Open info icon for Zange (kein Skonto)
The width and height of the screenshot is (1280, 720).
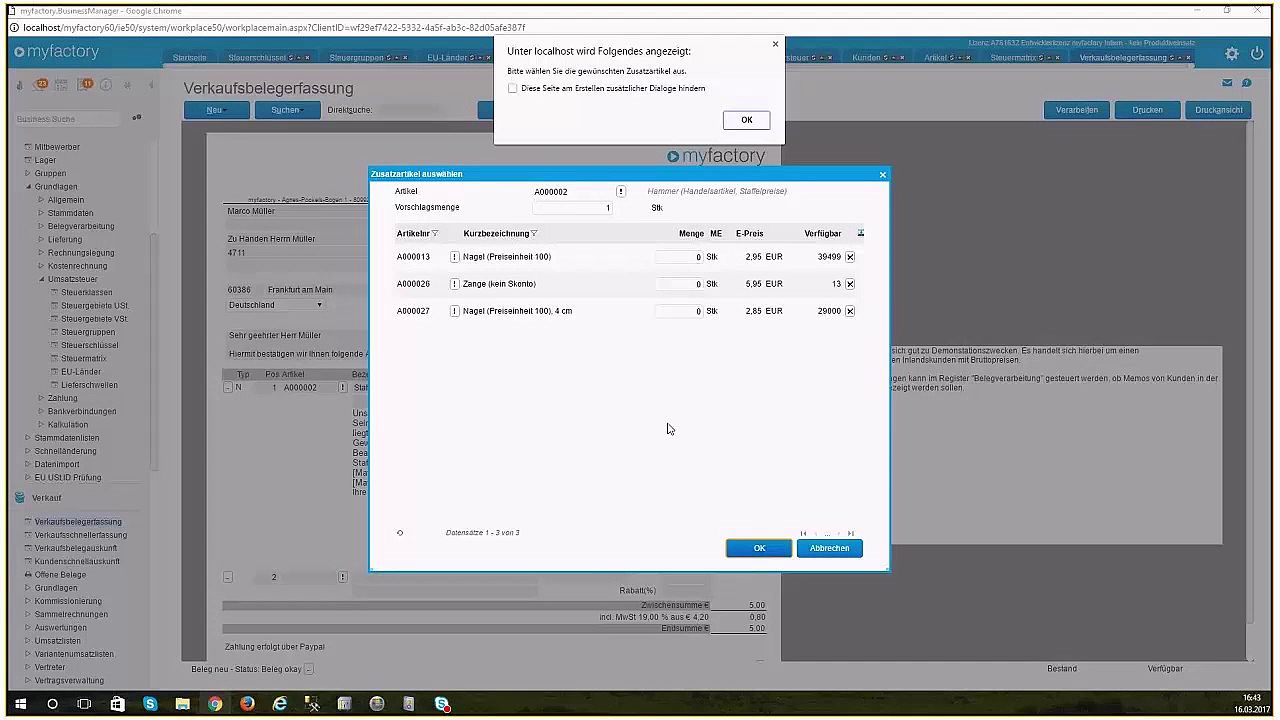(454, 284)
